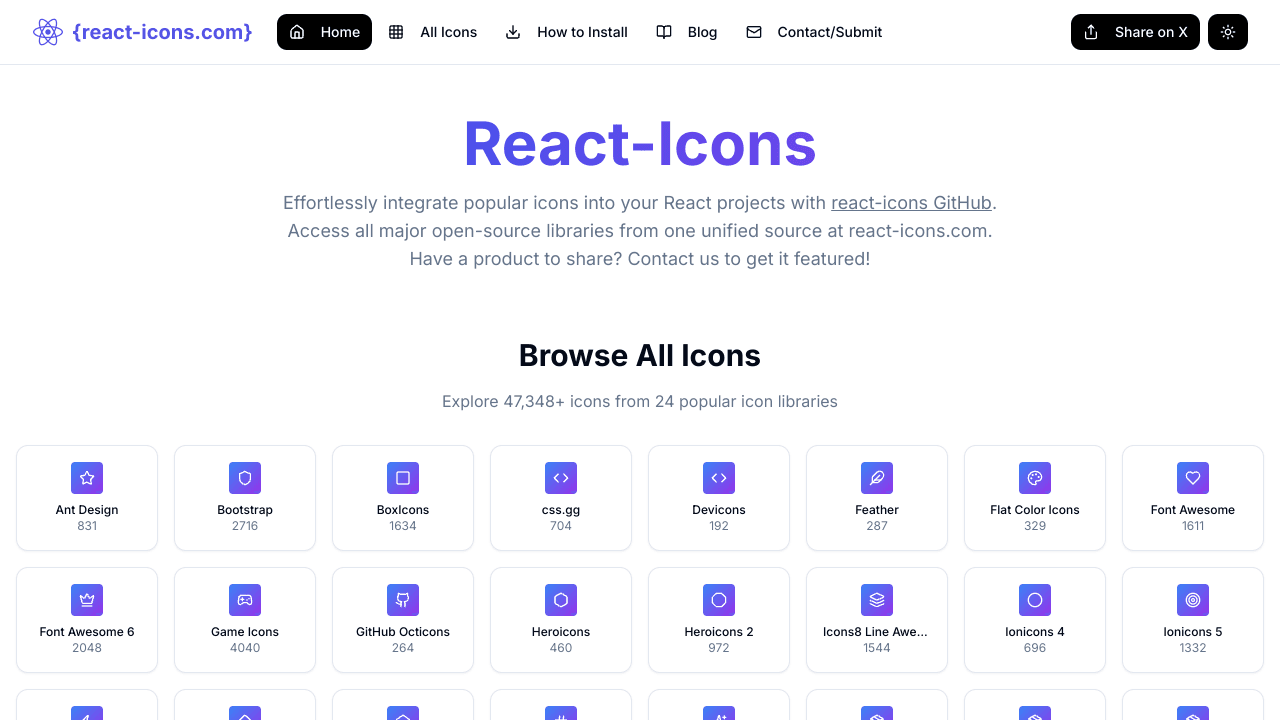
Task: Click the envelope icon beside Contact/Submit
Action: [x=754, y=32]
